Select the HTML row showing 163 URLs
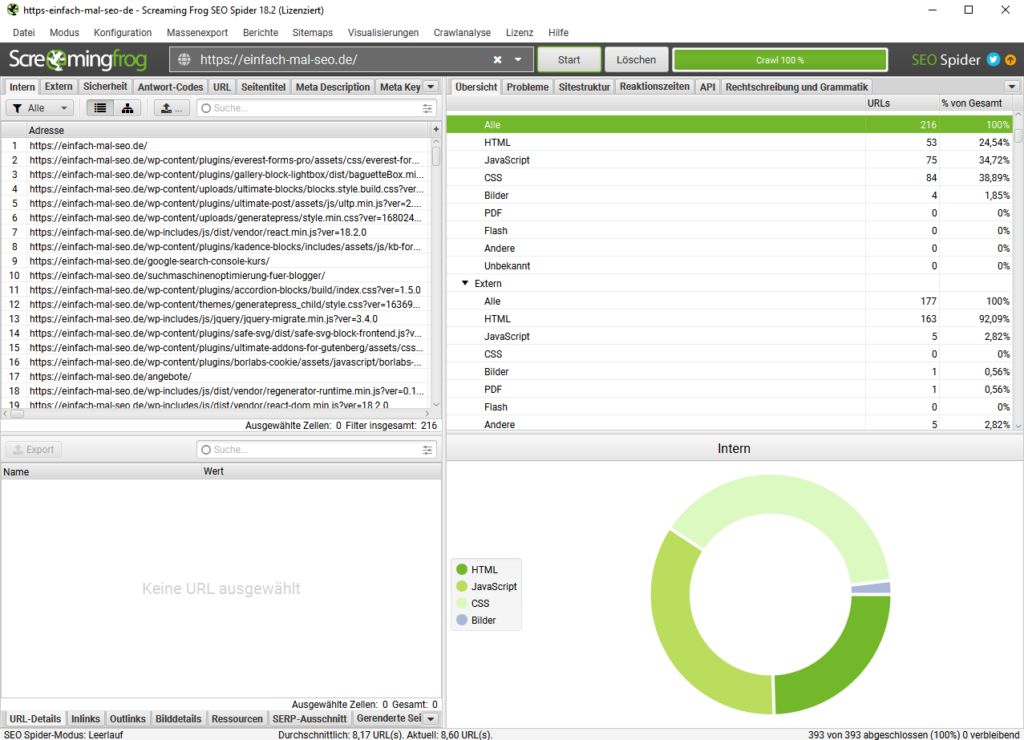1024x740 pixels. coord(730,319)
